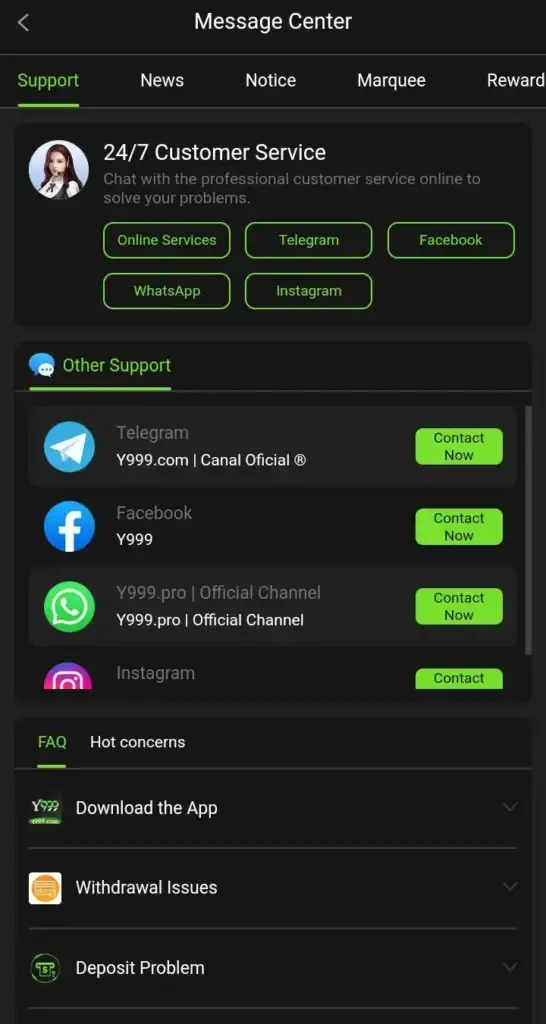Click the Facebook logo icon
Image resolution: width=546 pixels, height=1024 pixels.
pyautogui.click(x=69, y=526)
